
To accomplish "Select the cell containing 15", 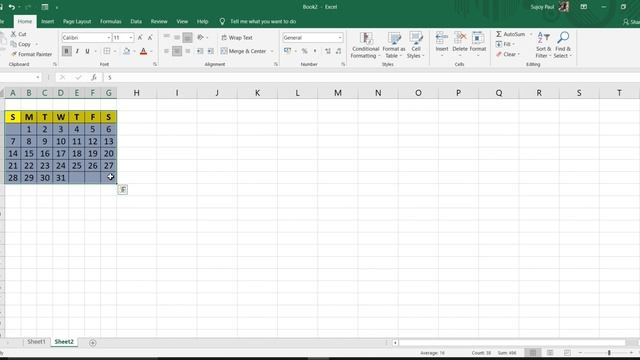I will pyautogui.click(x=29, y=154).
